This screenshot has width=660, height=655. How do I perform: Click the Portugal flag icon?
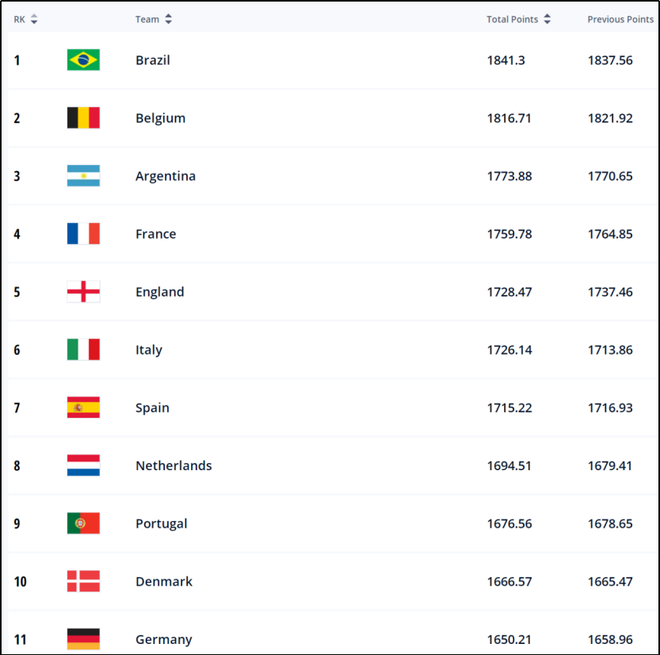(83, 523)
